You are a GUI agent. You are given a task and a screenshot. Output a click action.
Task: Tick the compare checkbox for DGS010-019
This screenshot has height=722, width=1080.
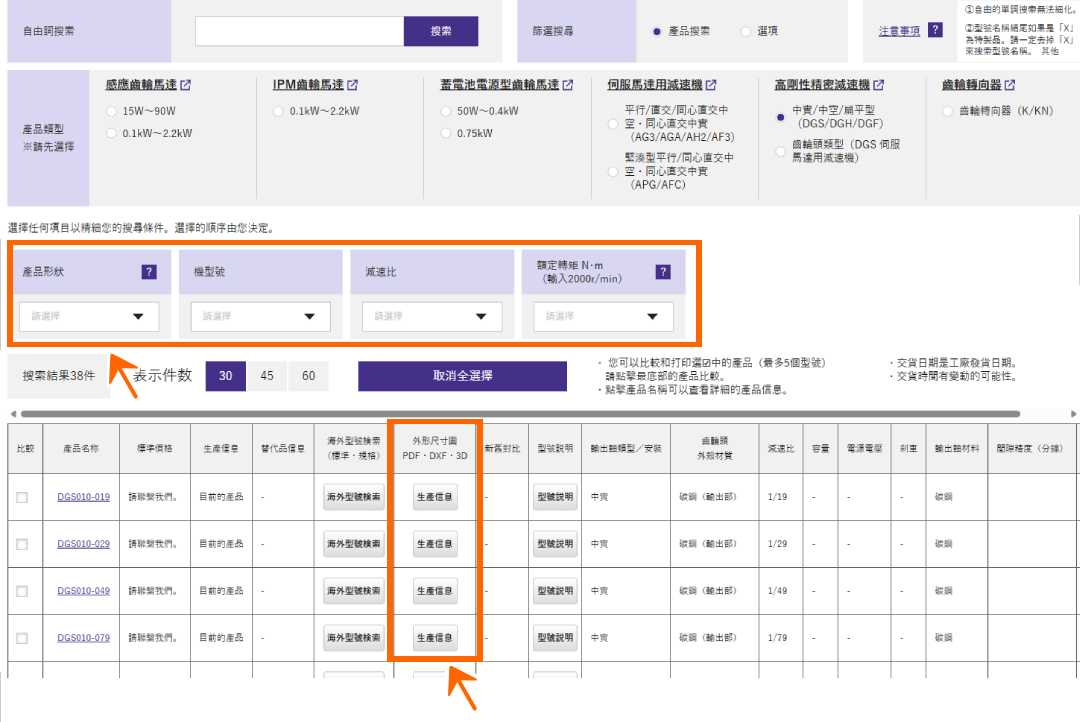[22, 497]
